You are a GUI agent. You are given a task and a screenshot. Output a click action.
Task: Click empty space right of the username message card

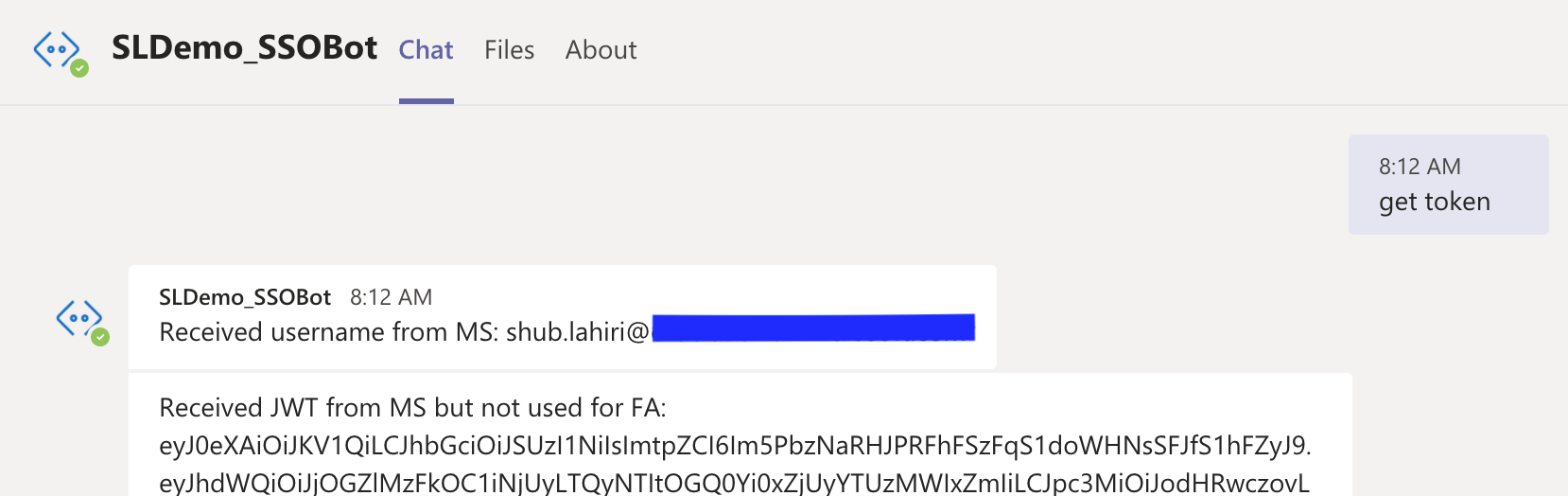[x=1173, y=317]
